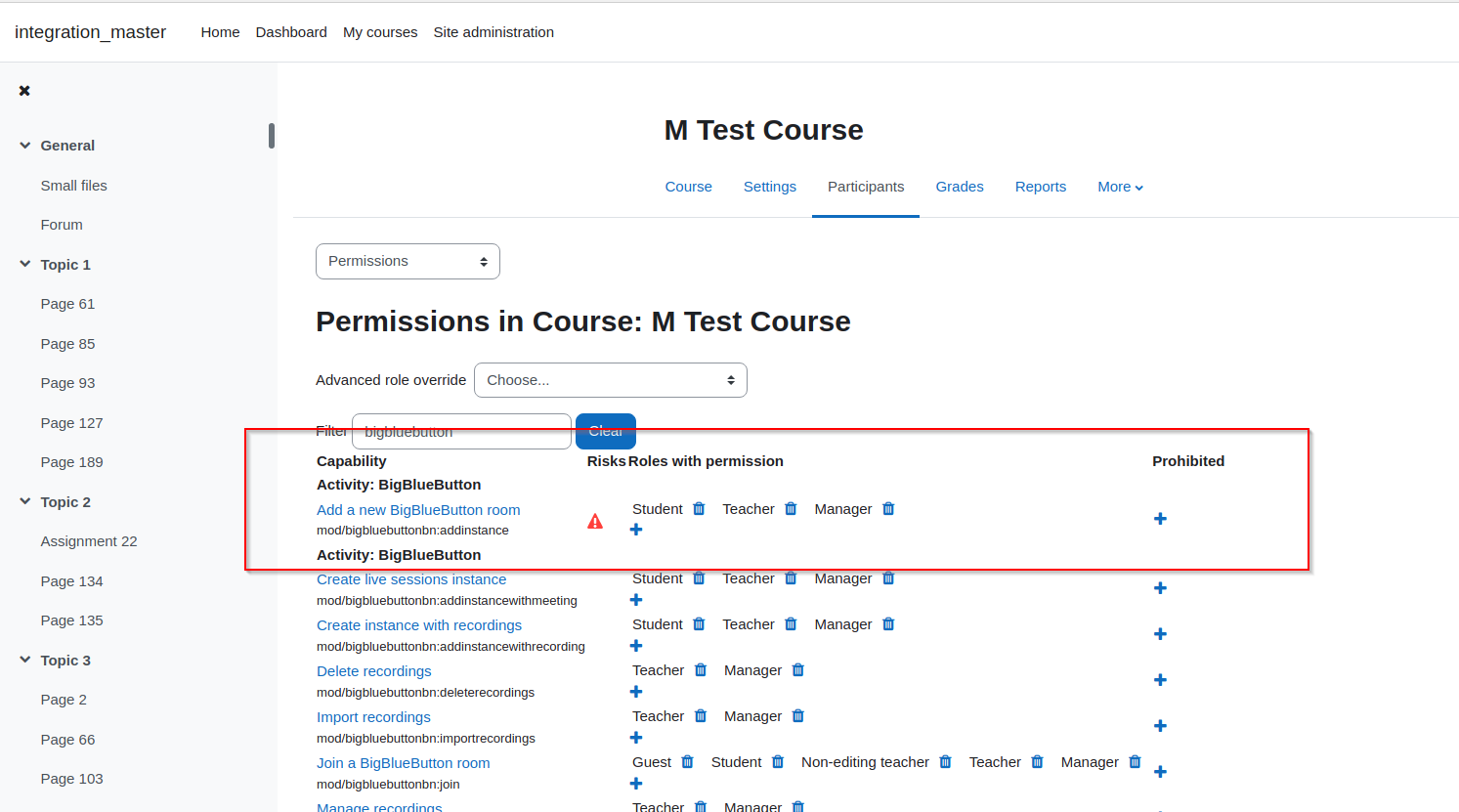Allow another role for Add a new BigBlueButton room
Screen dimensions: 1459x812
636,530
